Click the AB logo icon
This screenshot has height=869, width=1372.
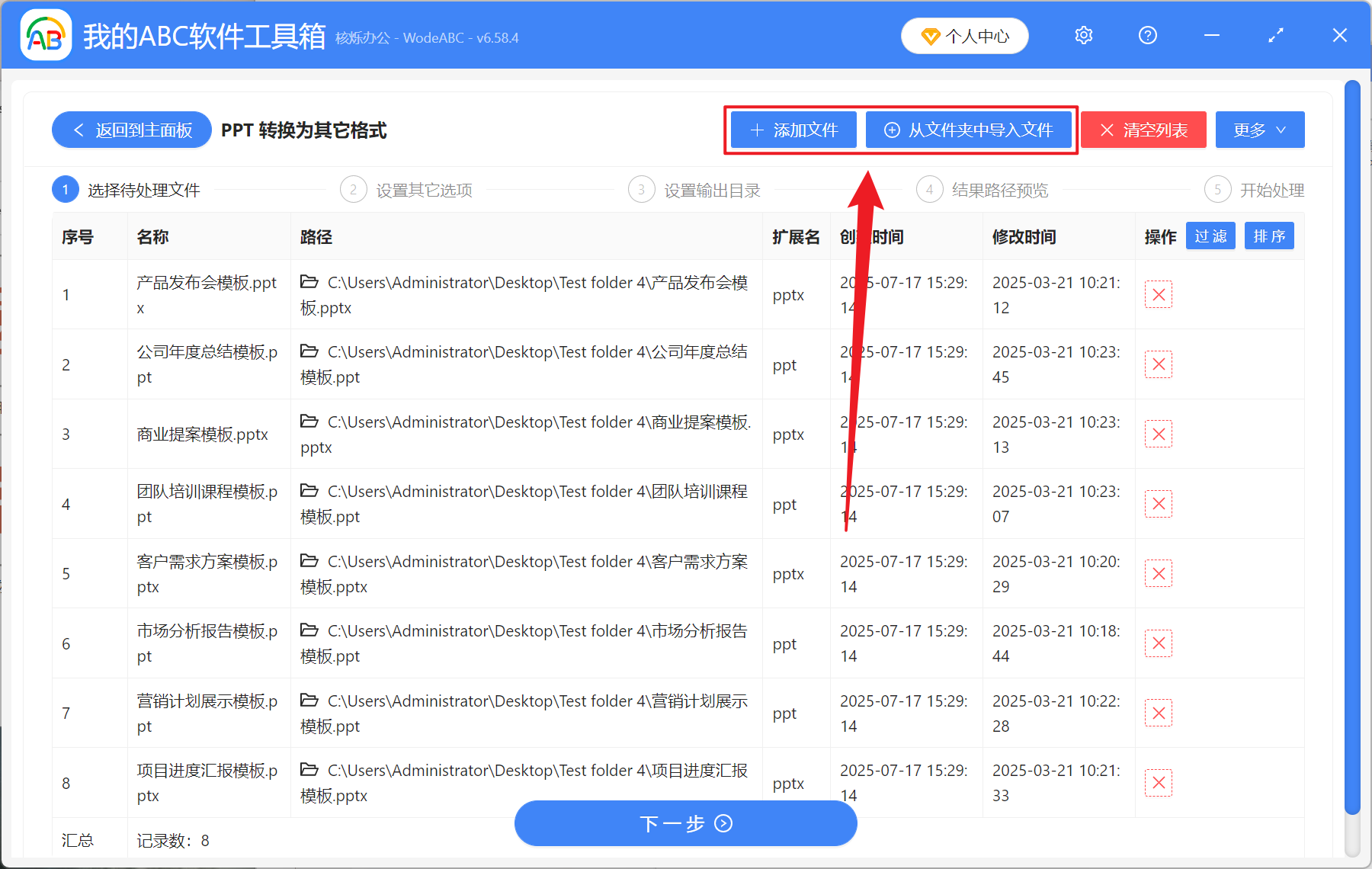[x=46, y=34]
